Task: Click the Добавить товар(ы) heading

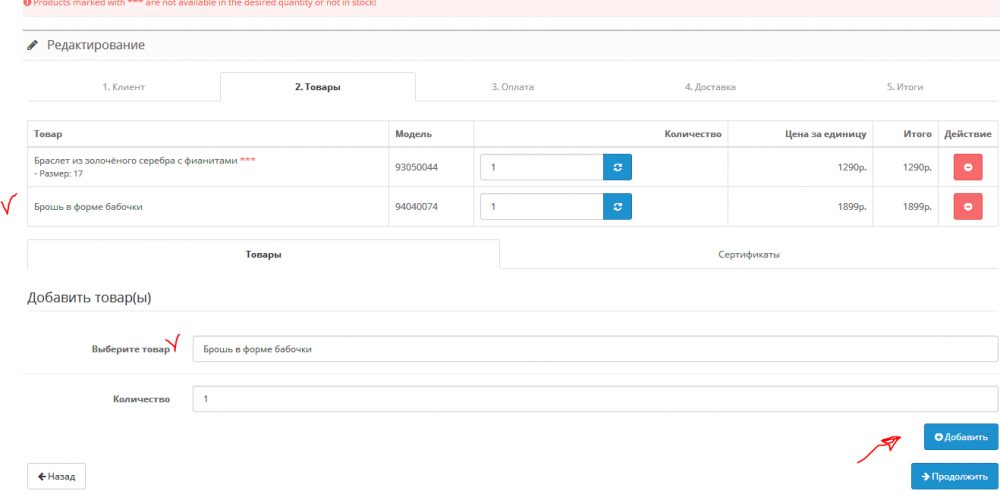Action: click(89, 297)
